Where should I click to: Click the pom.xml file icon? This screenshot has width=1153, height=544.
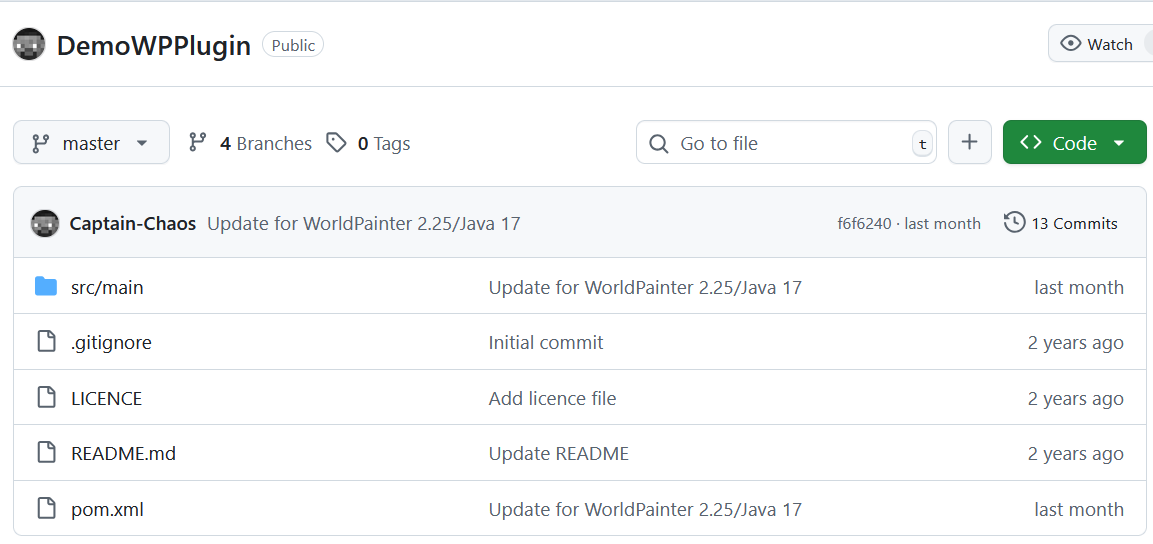click(46, 509)
